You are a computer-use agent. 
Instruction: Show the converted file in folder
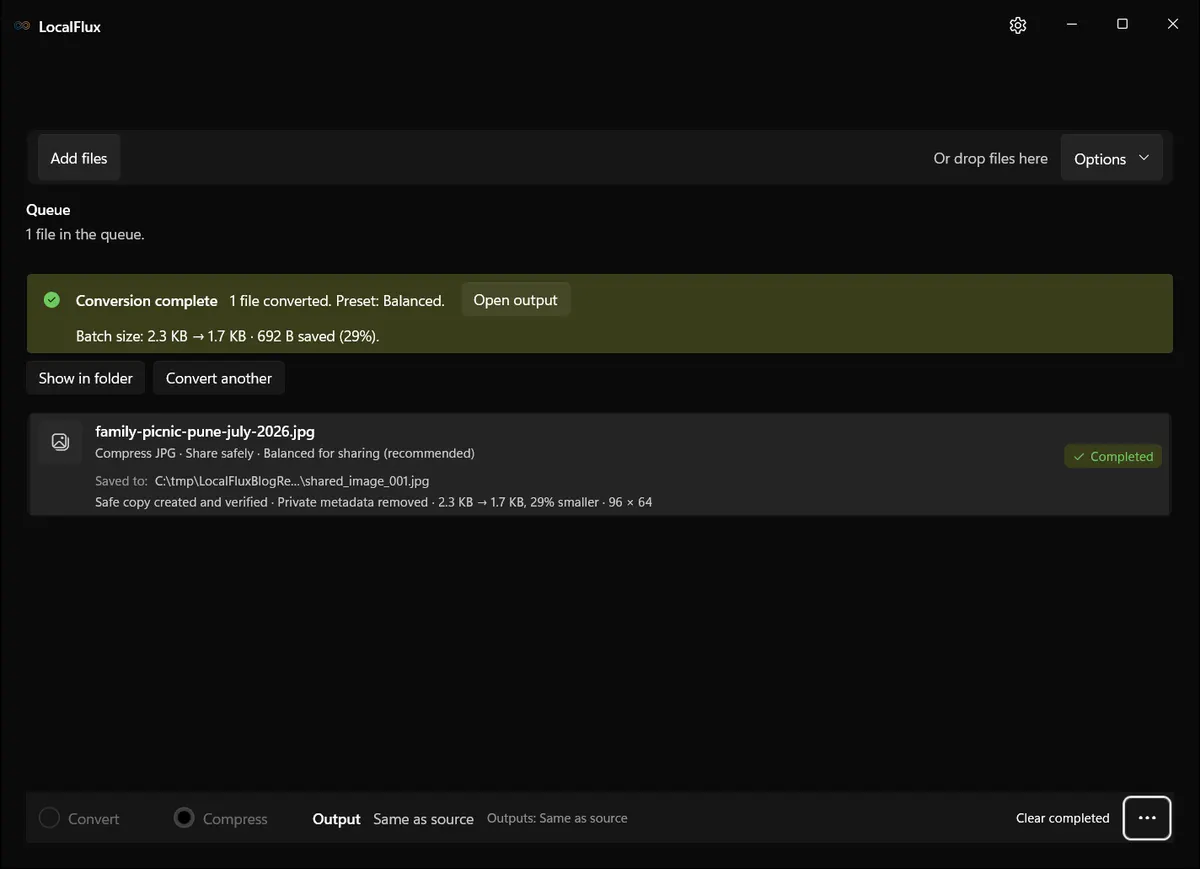pyautogui.click(x=86, y=378)
